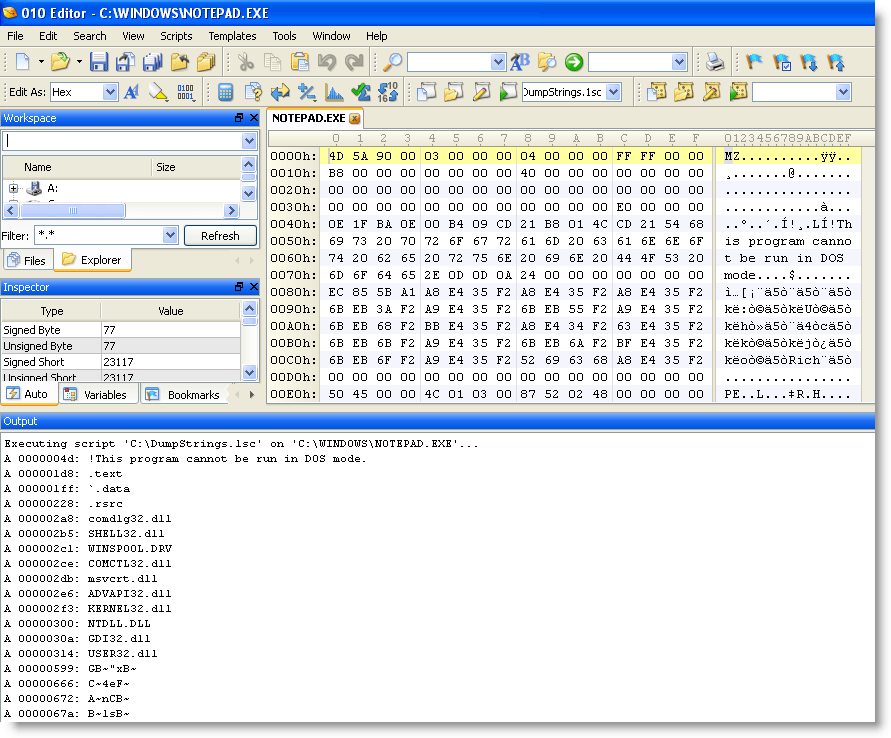
Task: Open the Calculator tool
Action: point(226,92)
